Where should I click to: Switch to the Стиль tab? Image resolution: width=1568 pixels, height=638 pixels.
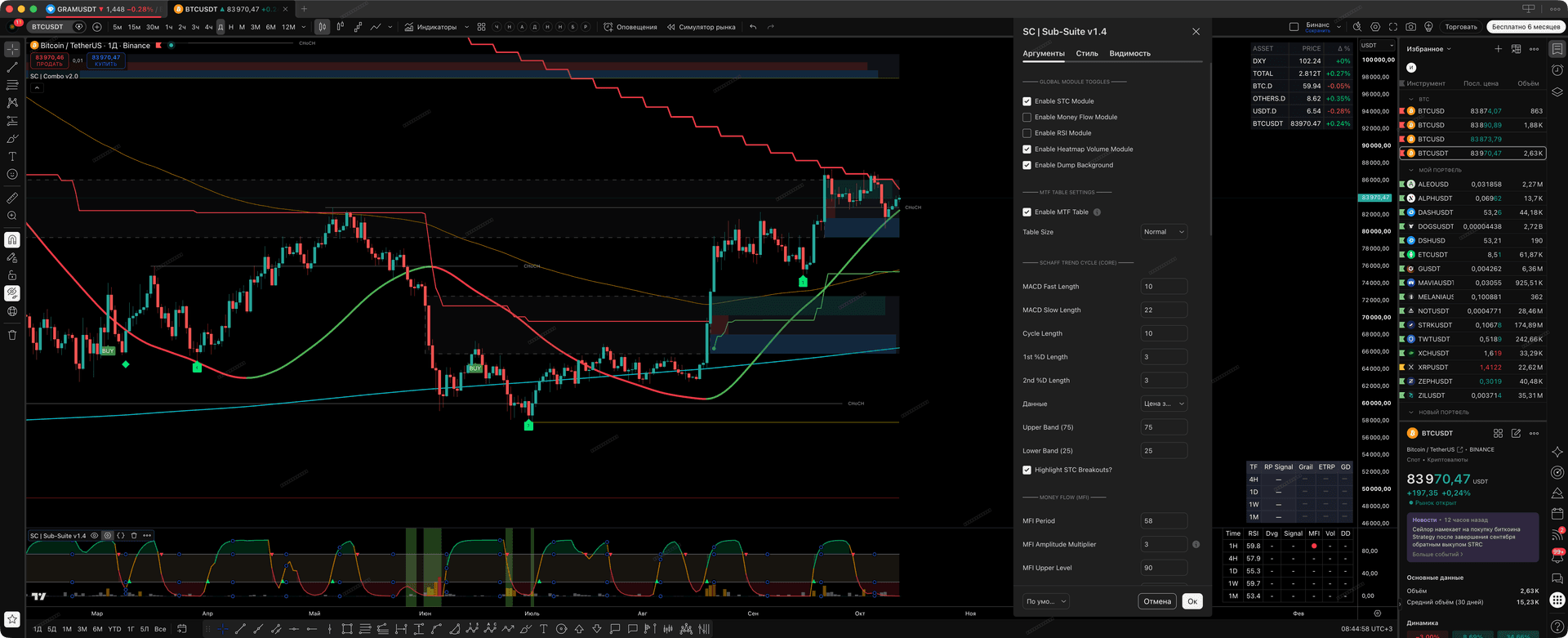1086,53
